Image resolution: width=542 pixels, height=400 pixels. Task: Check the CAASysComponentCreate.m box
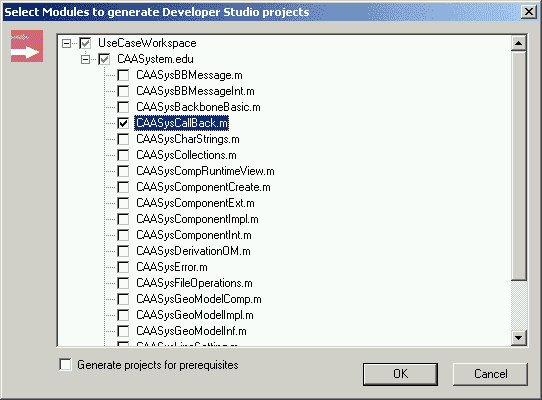(x=123, y=187)
